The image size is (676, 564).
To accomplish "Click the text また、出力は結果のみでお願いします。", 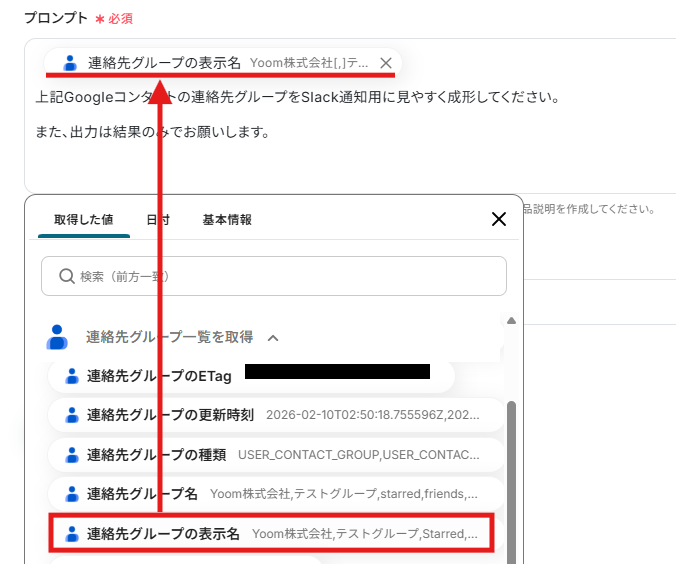I will pos(153,132).
